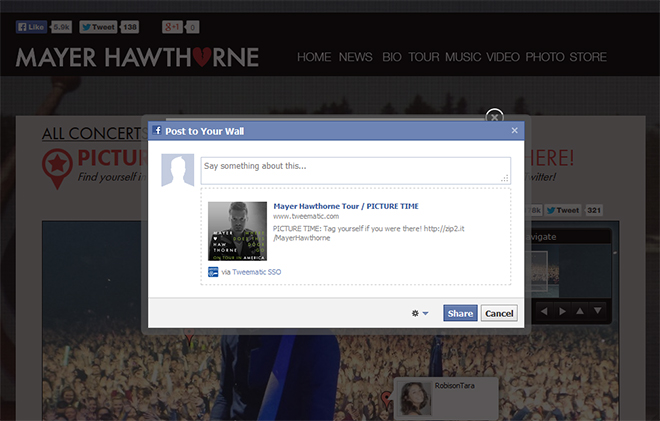Image resolution: width=660 pixels, height=421 pixels.
Task: Click the Facebook Like button in header
Action: (x=31, y=27)
